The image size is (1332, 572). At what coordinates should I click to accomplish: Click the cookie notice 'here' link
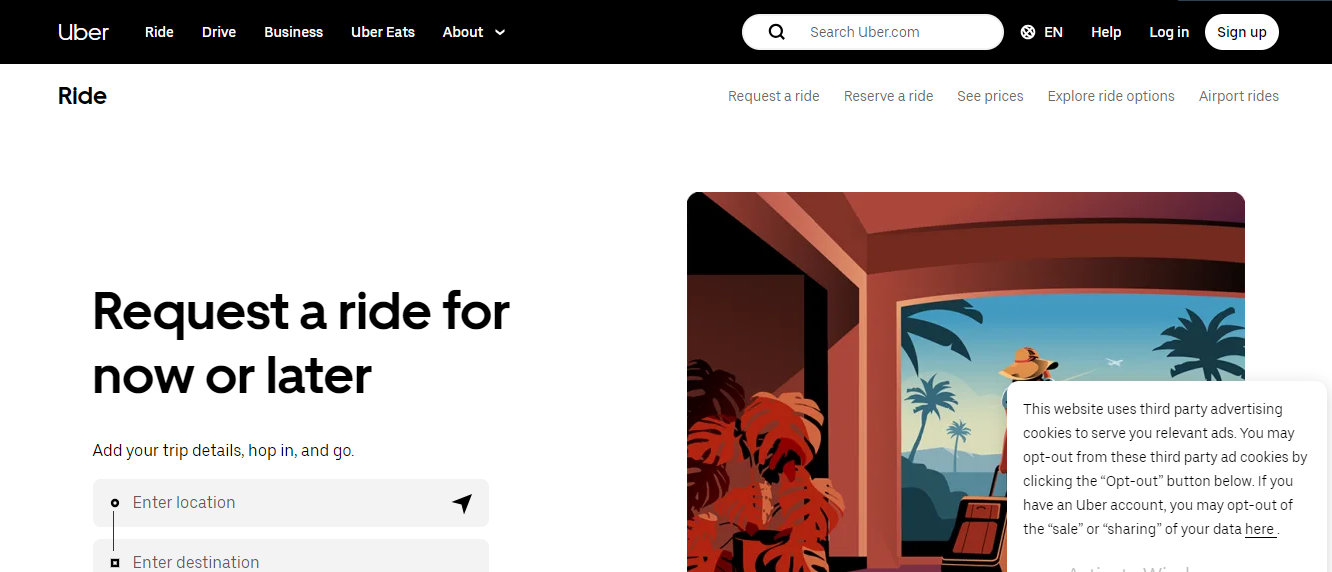click(x=1260, y=529)
